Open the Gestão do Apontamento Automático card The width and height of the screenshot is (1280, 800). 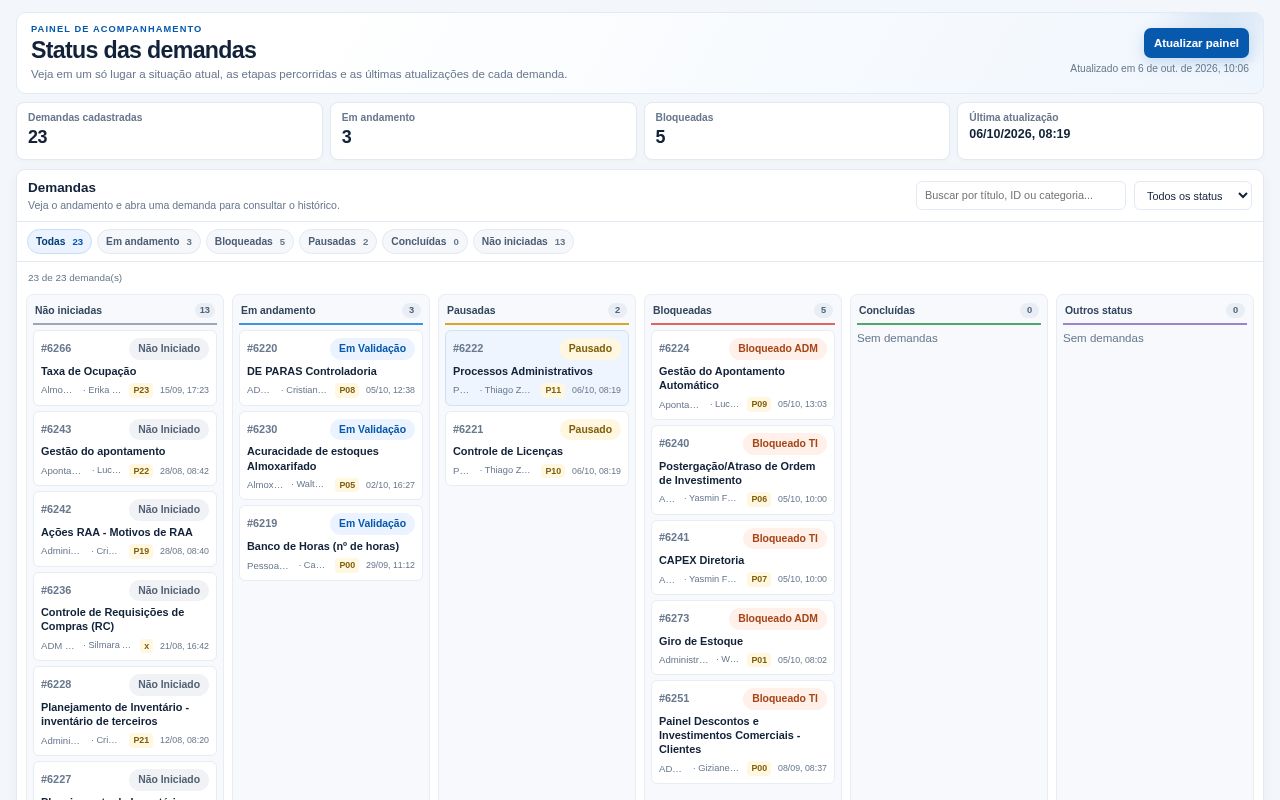coord(743,375)
